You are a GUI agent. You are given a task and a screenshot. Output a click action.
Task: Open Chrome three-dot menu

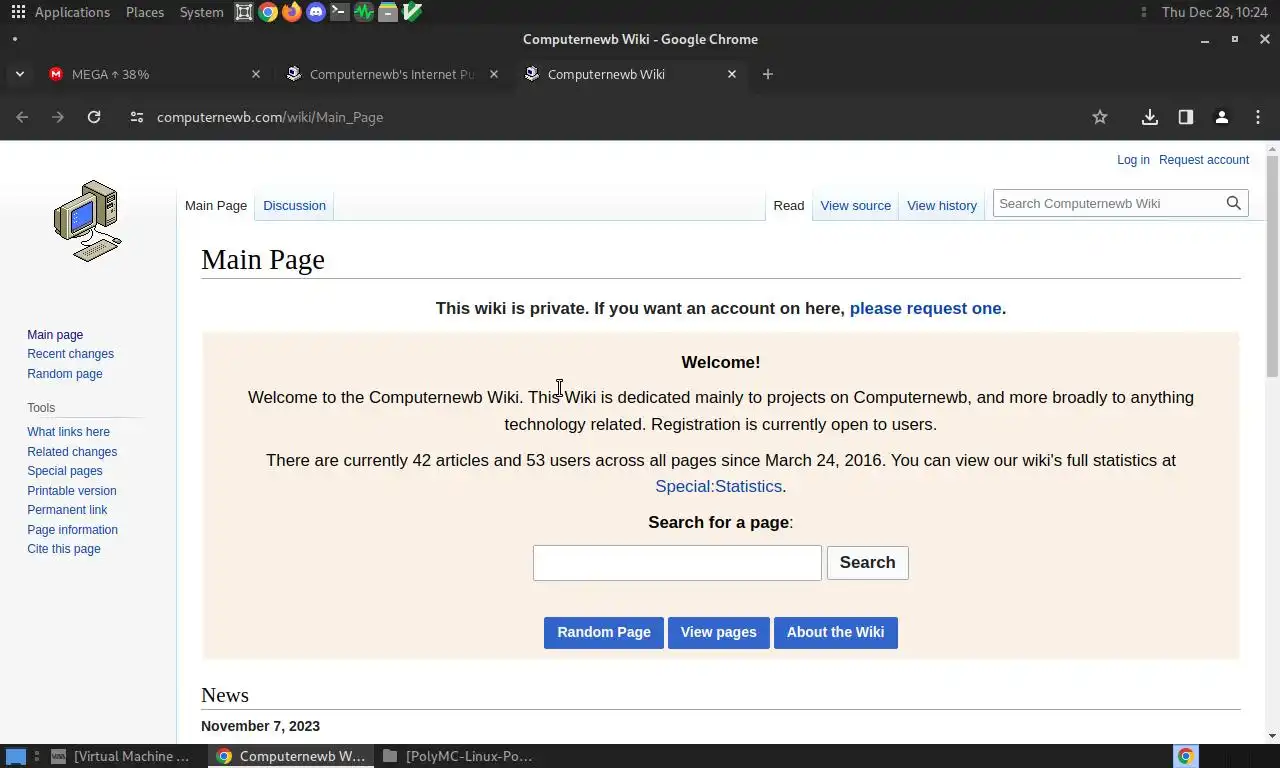pyautogui.click(x=1258, y=117)
